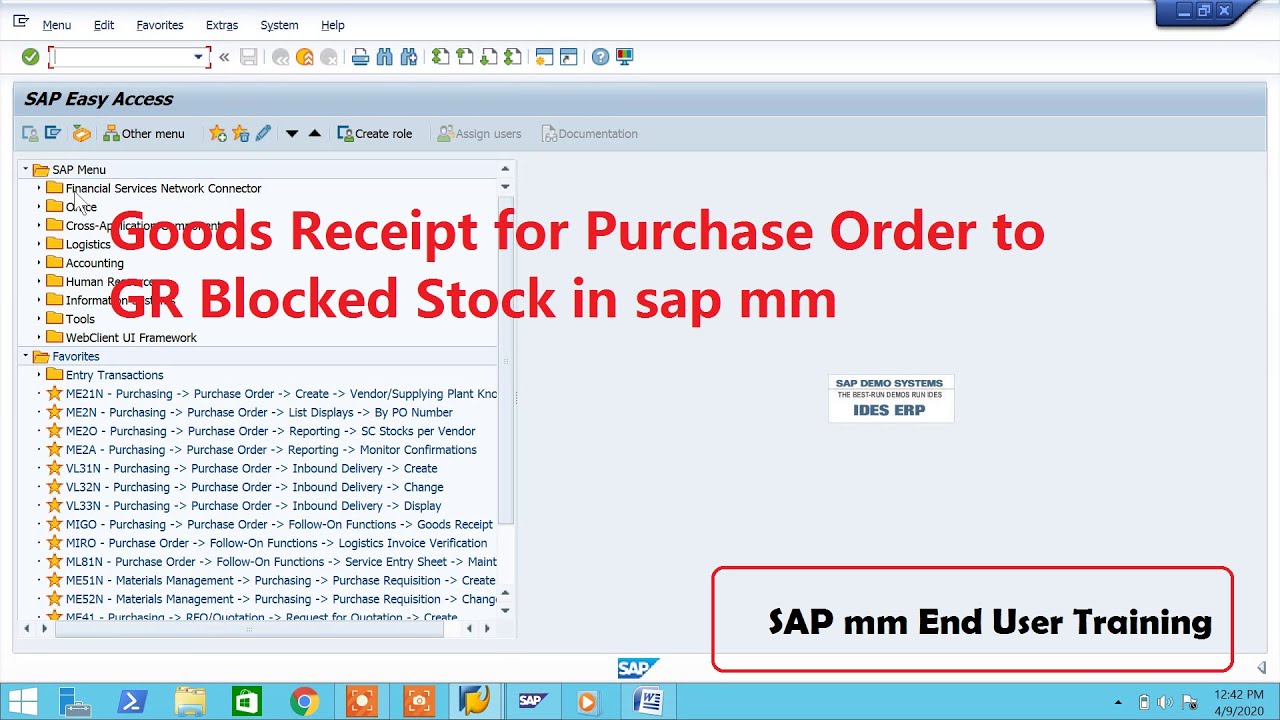The width and height of the screenshot is (1280, 720).
Task: Expand the Financial Services Network Connector folder
Action: click(39, 188)
